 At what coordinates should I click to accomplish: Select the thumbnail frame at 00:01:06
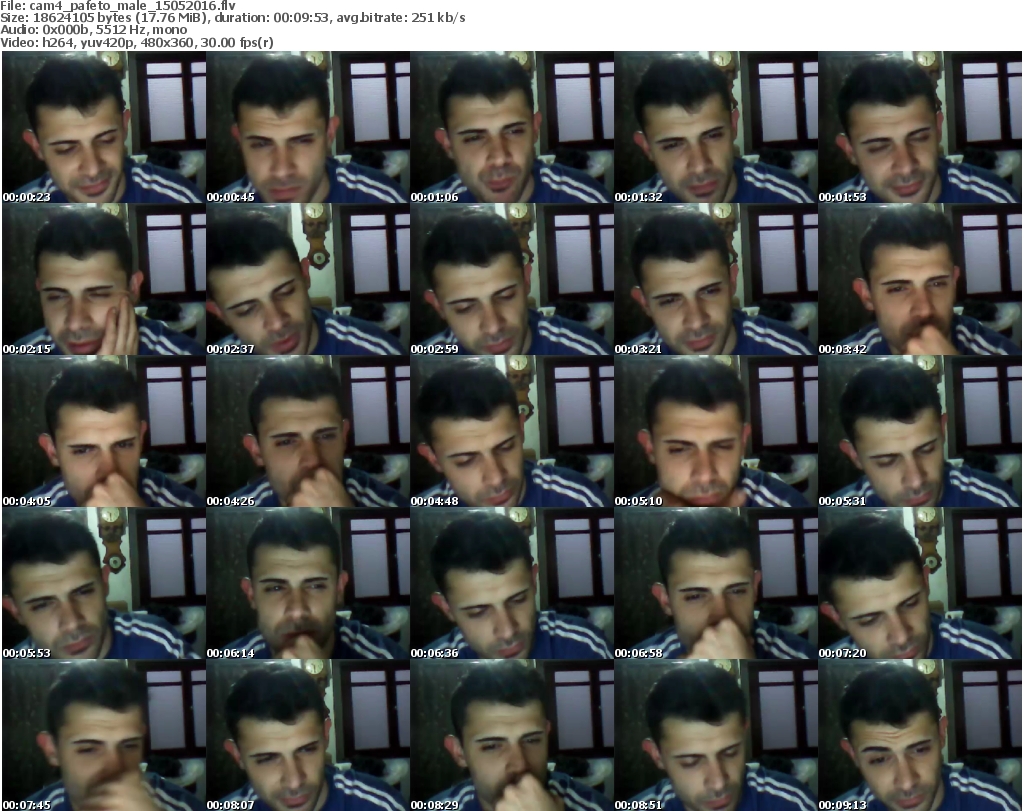click(511, 127)
